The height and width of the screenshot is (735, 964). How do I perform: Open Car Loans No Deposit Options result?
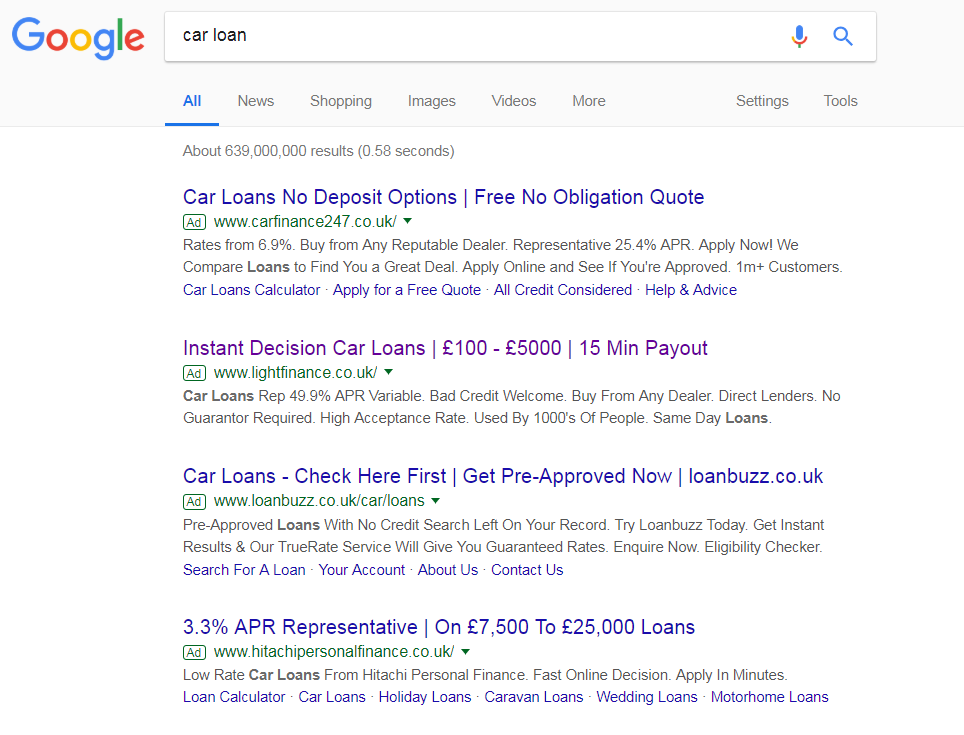443,197
